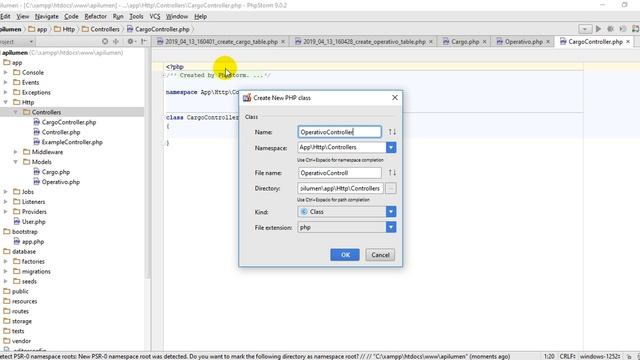The image size is (640, 360).
Task: Click windows-1252 encoding in status bar
Action: click(x=600, y=356)
